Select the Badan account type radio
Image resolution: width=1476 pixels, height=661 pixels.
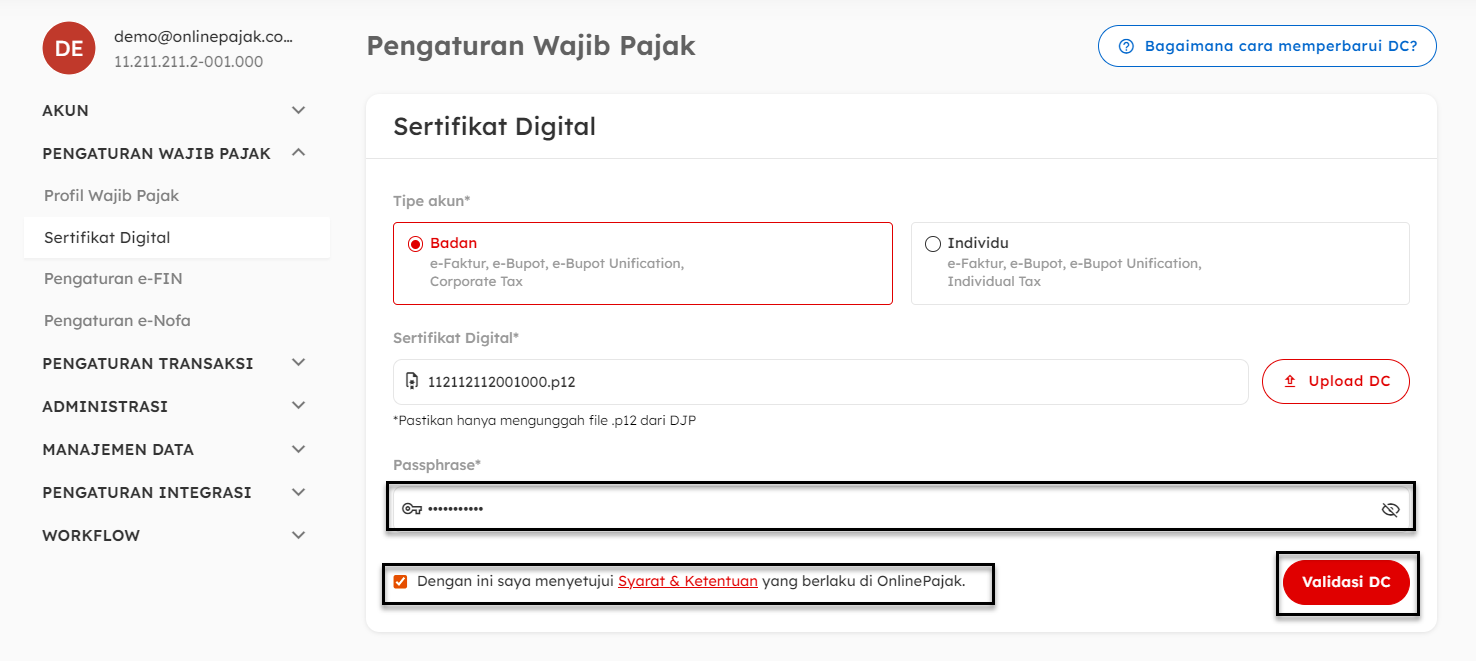pos(416,244)
